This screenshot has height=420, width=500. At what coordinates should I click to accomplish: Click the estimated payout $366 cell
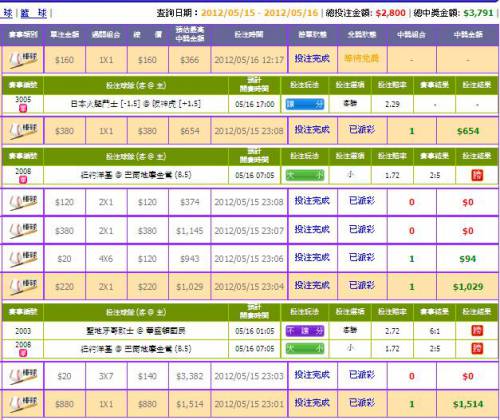click(x=190, y=60)
